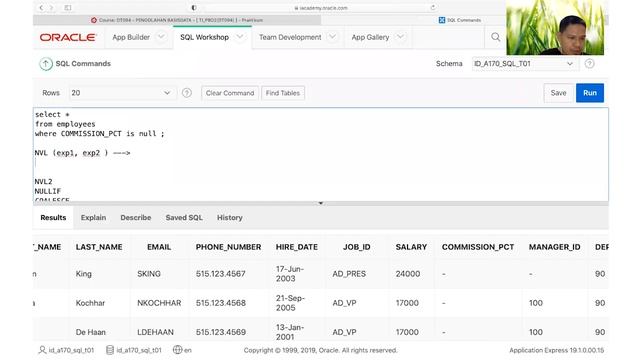Switch to the Results tab

[53, 218]
